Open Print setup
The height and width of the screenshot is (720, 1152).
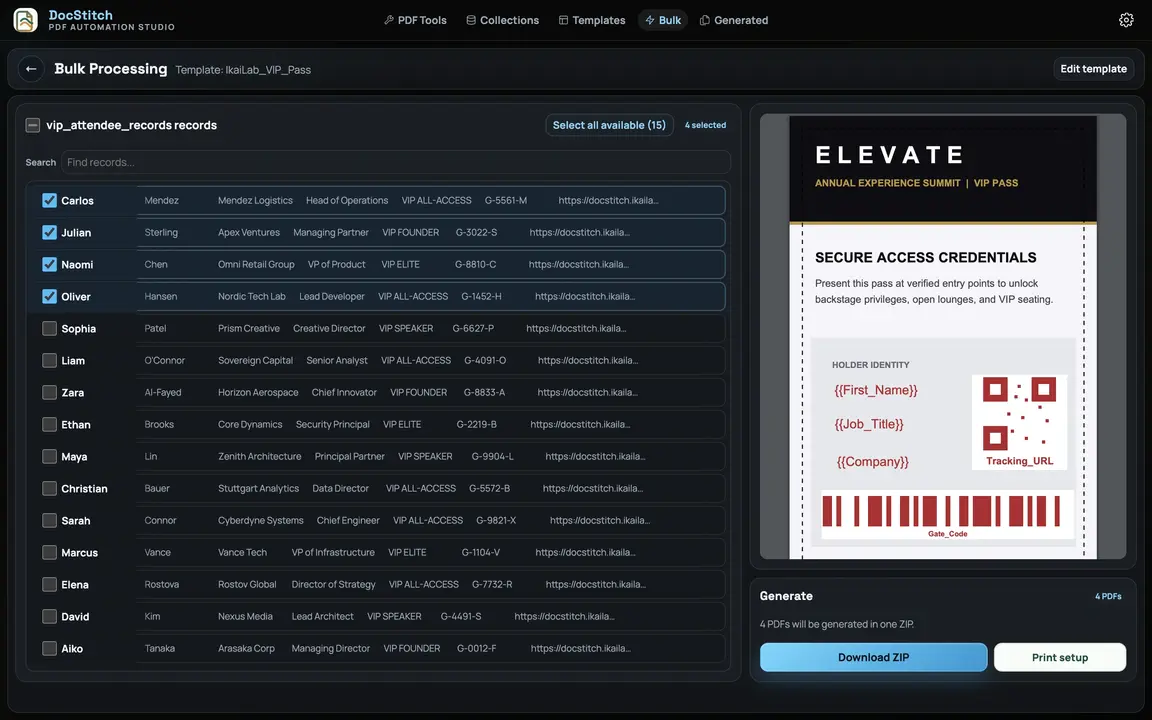[1059, 657]
